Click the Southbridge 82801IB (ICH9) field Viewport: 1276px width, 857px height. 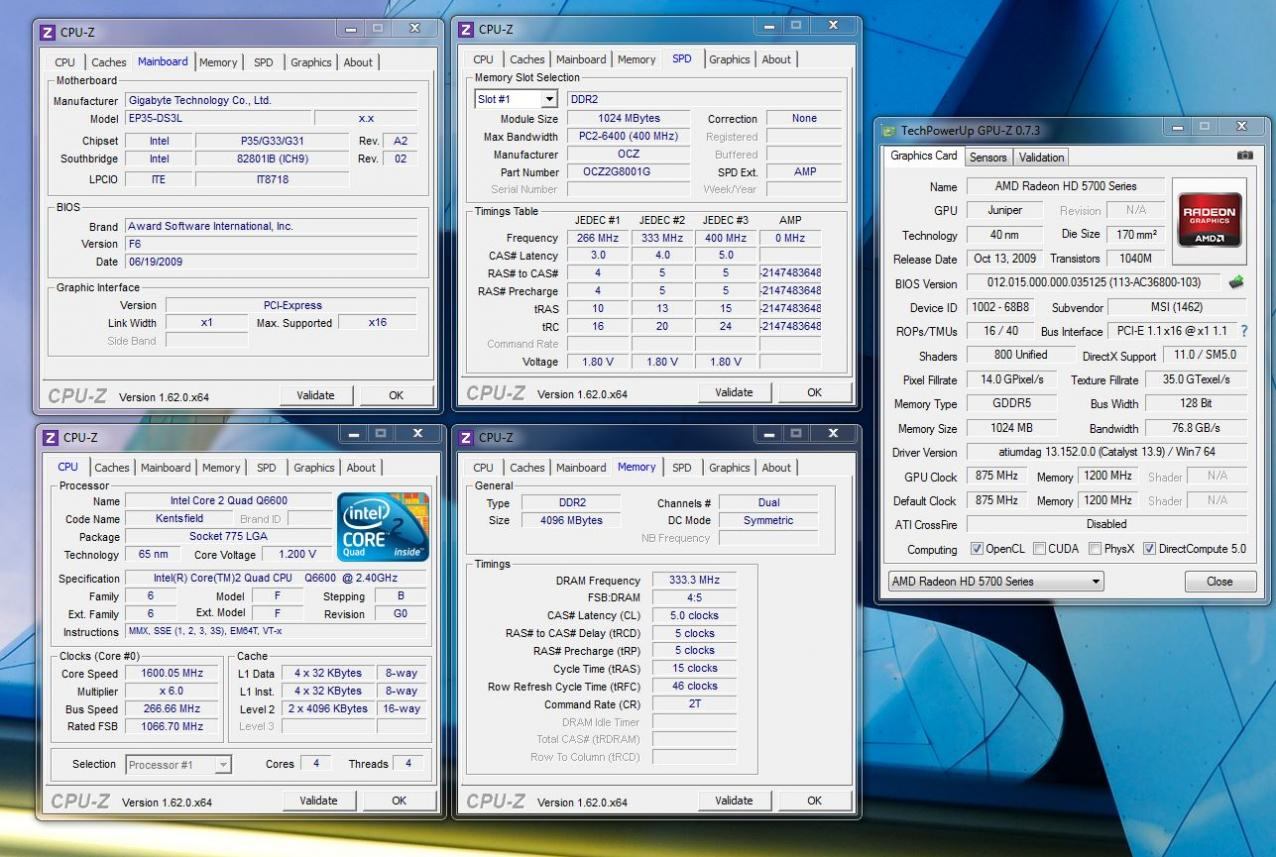click(x=272, y=159)
